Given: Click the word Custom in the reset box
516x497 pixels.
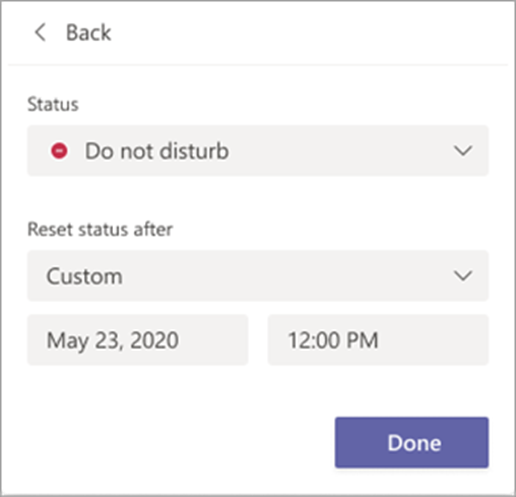Looking at the screenshot, I should point(84,276).
